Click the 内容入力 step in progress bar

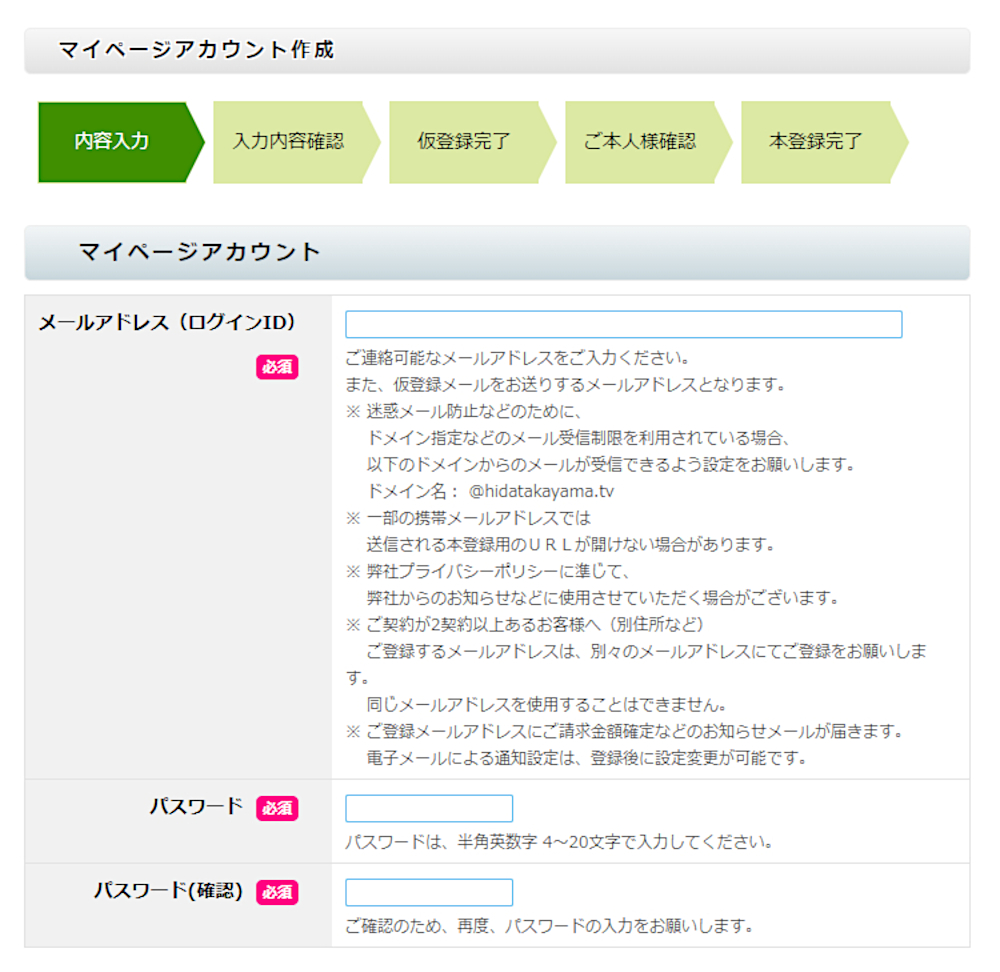(x=112, y=142)
